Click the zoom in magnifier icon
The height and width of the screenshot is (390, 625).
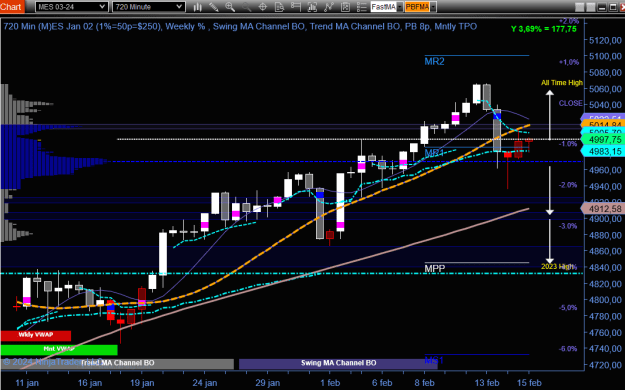(230, 7)
